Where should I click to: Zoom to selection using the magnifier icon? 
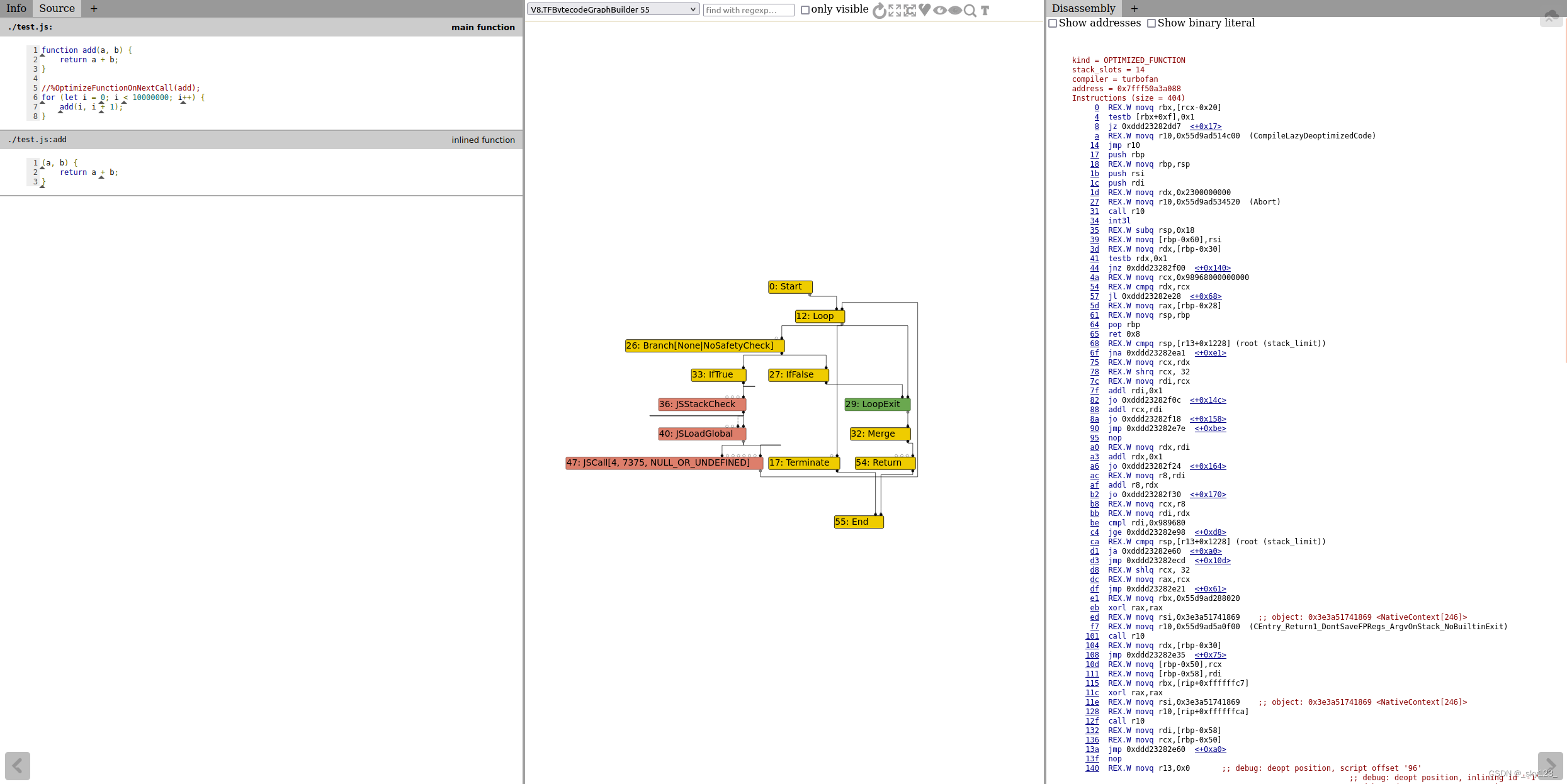pos(971,10)
